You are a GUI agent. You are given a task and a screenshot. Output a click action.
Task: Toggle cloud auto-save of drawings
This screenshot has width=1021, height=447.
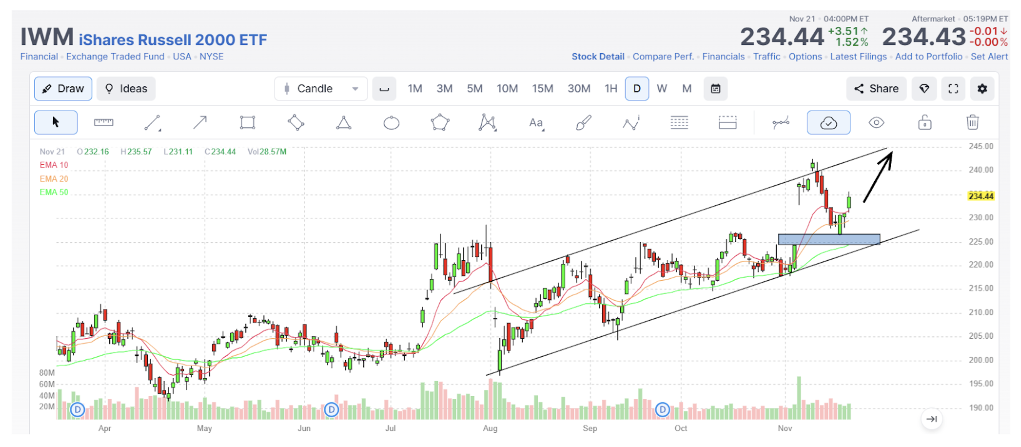(828, 123)
